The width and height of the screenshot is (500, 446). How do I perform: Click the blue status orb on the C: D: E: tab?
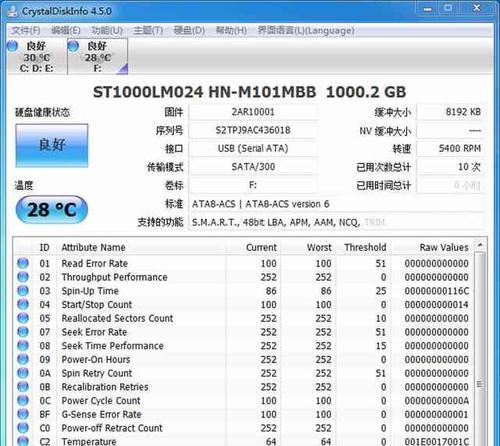tap(12, 46)
